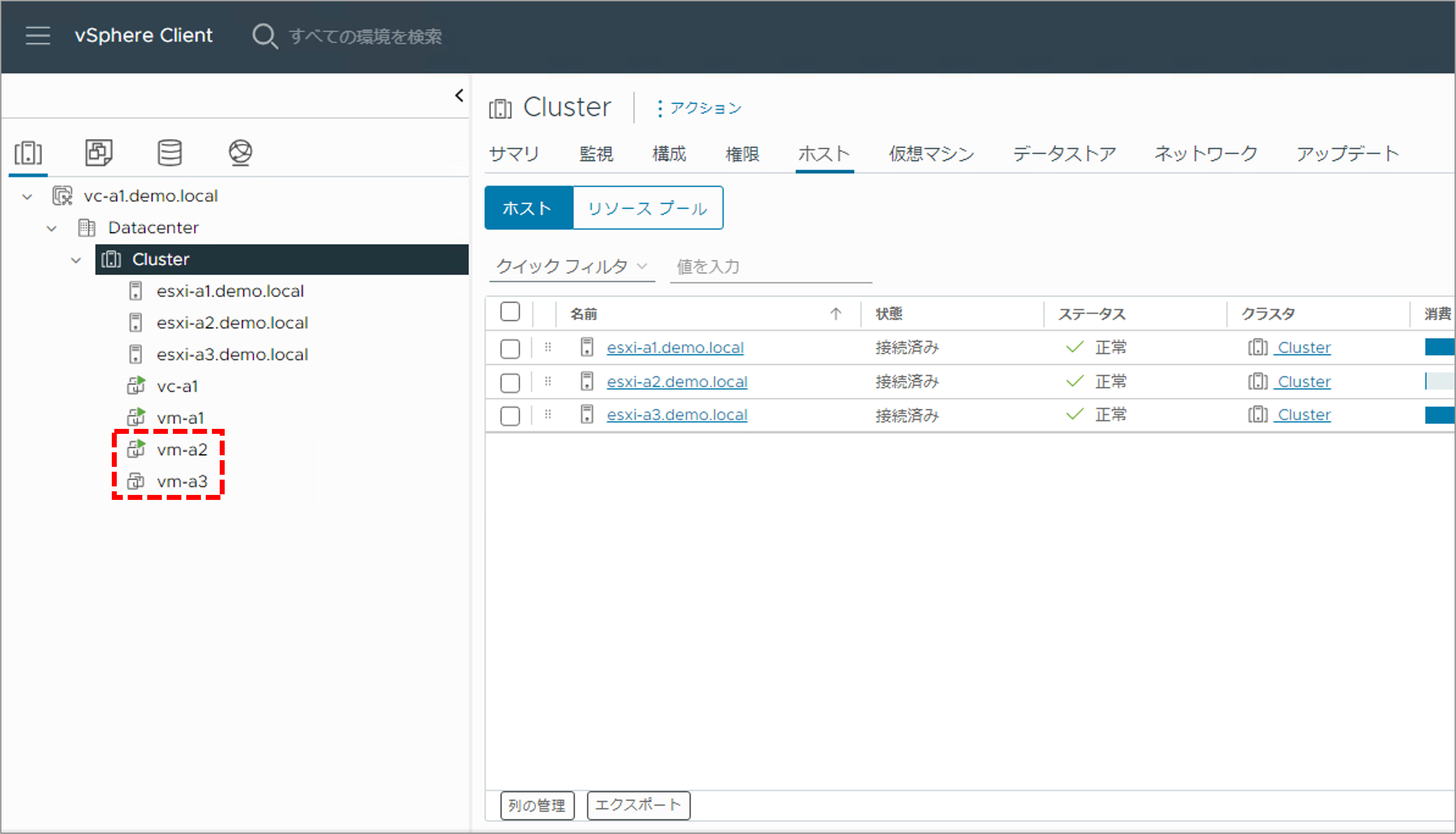The width and height of the screenshot is (1456, 834).
Task: Click the consumed CPU bar for esxi-a3
Action: point(1439,415)
